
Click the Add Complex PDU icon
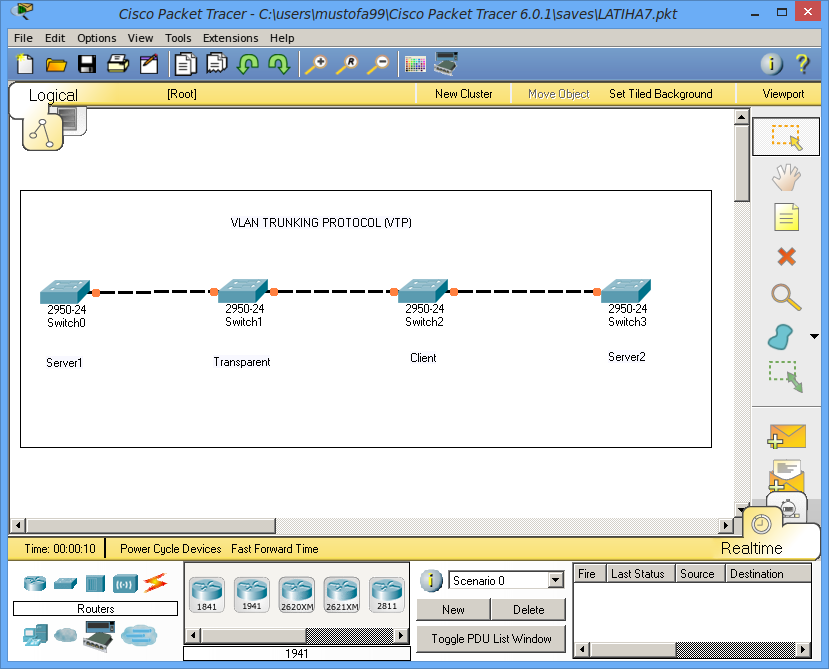point(786,474)
